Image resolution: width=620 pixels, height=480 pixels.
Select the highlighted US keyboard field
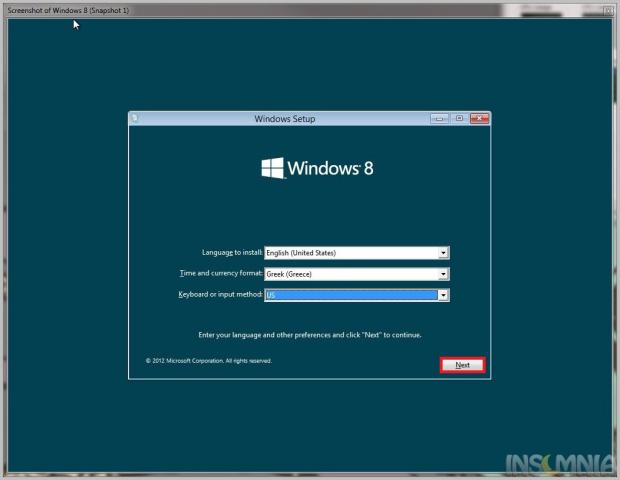tap(357, 295)
